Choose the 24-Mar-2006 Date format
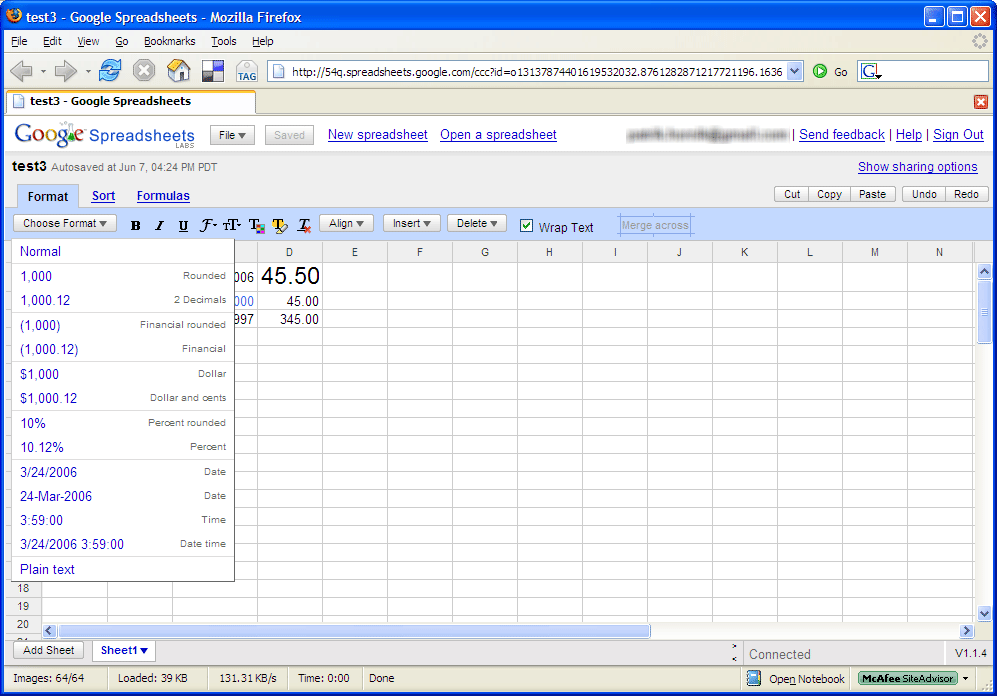Image resolution: width=997 pixels, height=696 pixels. click(123, 496)
